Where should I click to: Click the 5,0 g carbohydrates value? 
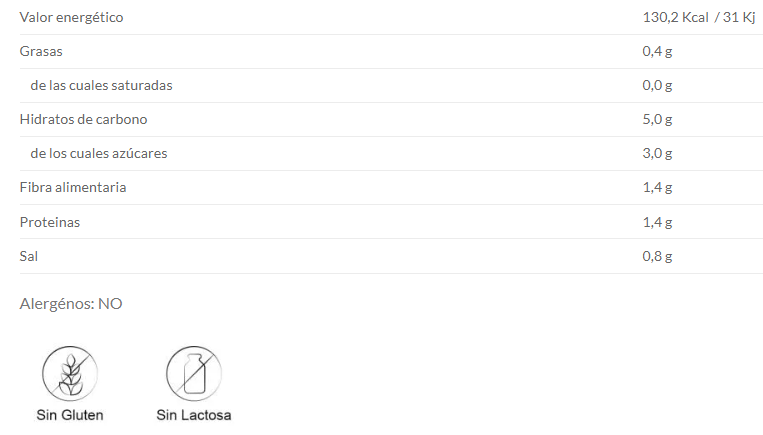coord(657,119)
